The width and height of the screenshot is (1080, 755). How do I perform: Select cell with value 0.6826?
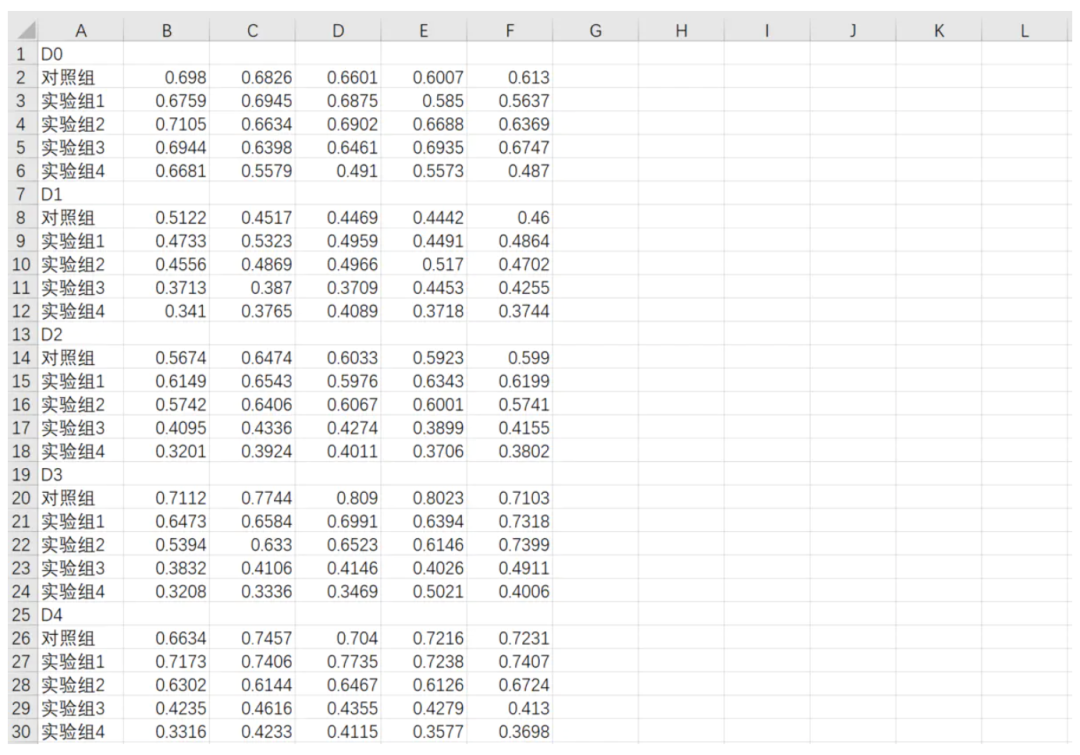pyautogui.click(x=252, y=77)
